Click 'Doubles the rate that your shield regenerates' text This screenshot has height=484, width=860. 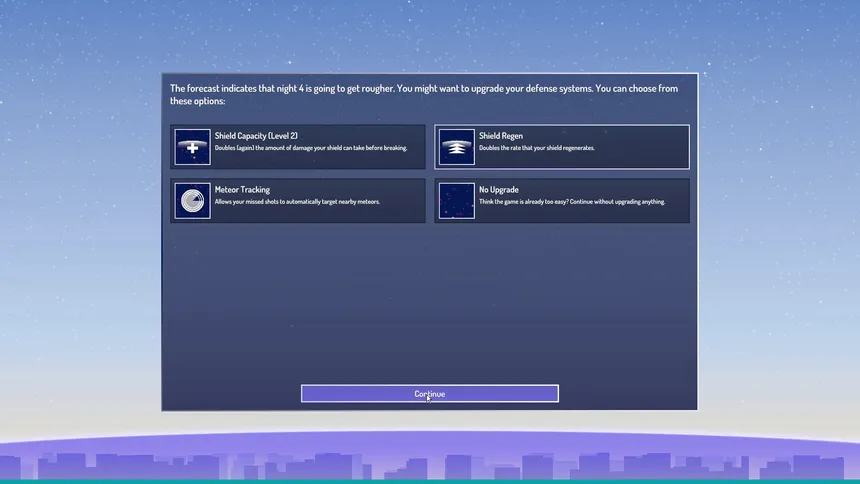536,148
